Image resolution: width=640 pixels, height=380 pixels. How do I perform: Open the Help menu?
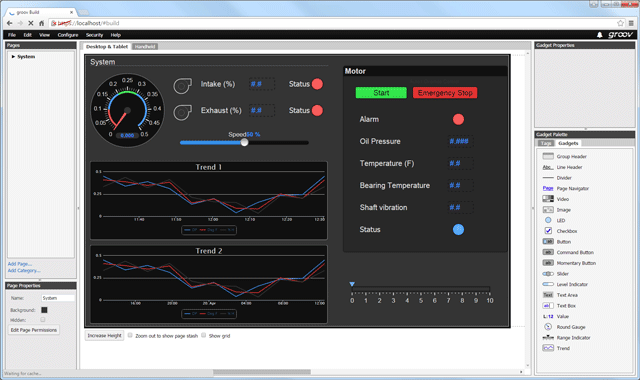pyautogui.click(x=116, y=35)
